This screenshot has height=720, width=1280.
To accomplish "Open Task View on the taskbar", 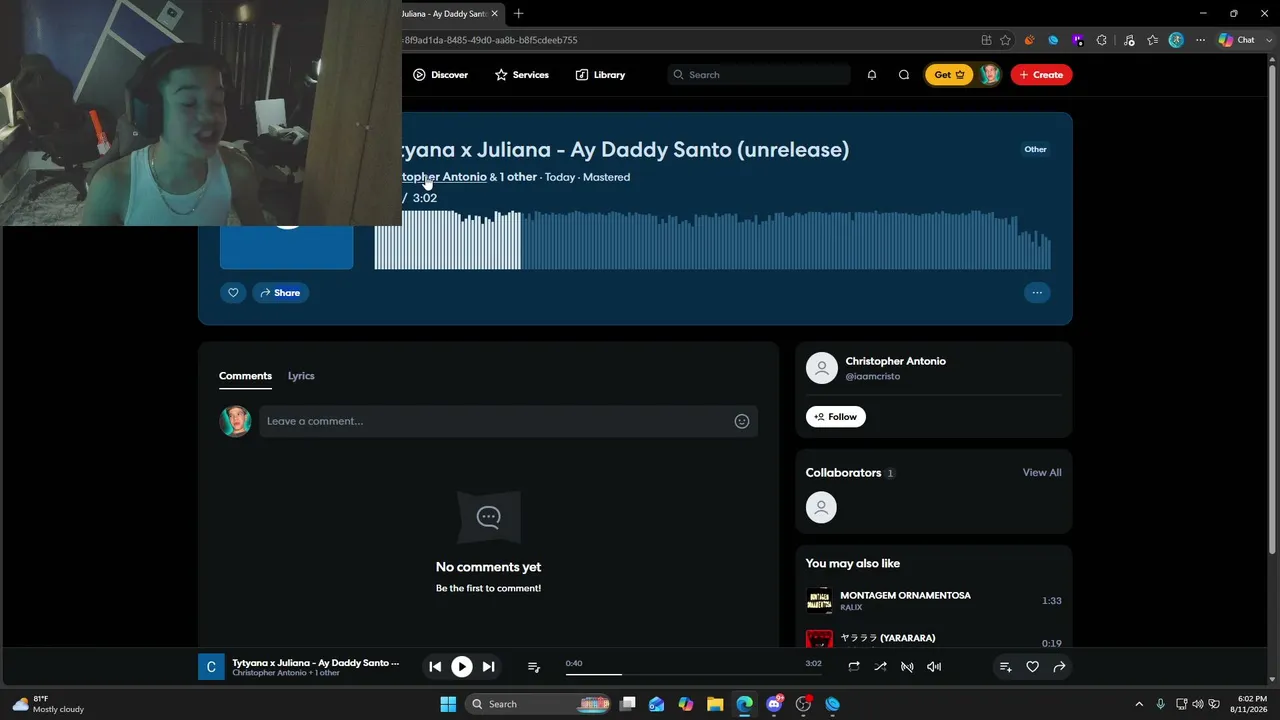I will (x=628, y=704).
